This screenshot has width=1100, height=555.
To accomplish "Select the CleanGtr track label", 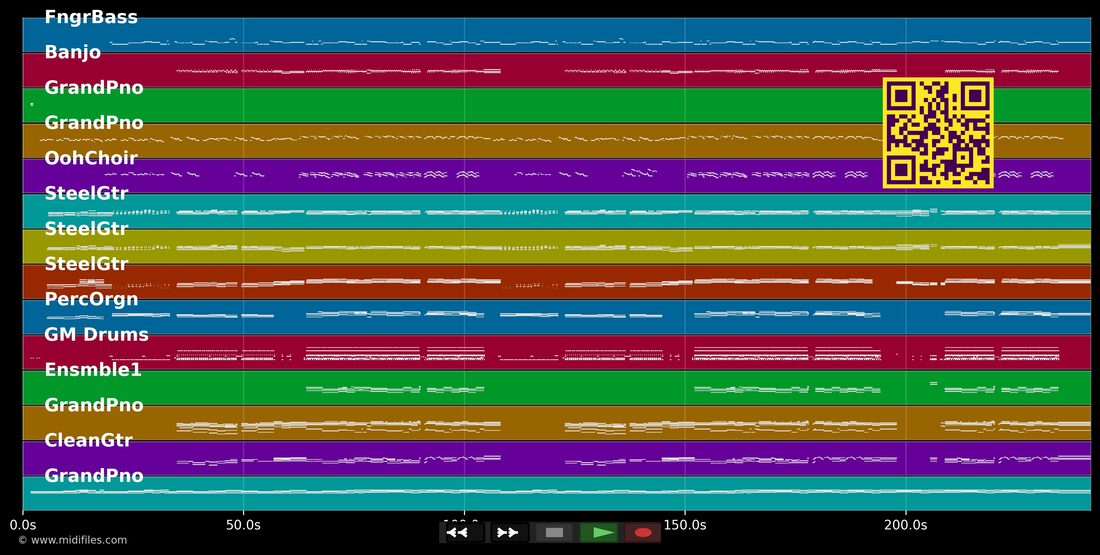I will click(88, 440).
